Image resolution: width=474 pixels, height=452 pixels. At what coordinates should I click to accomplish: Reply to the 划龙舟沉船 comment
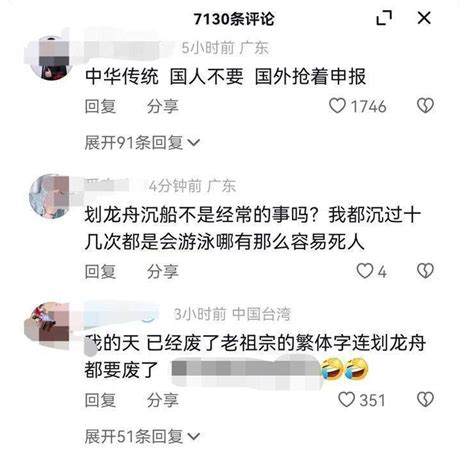point(100,271)
